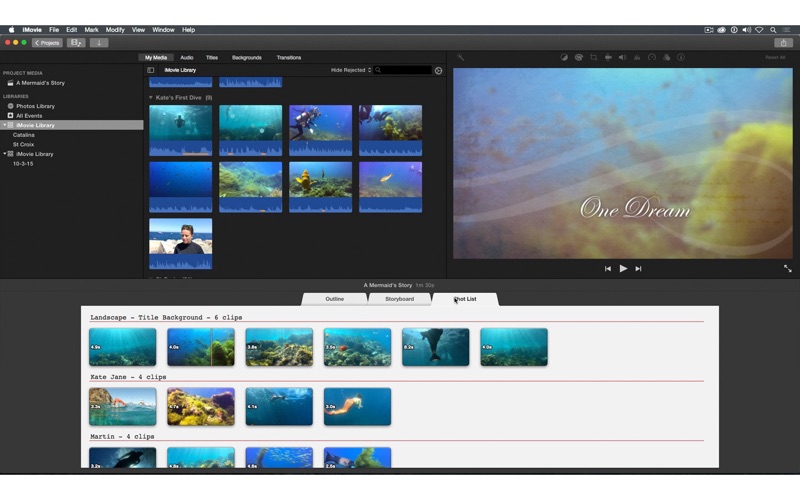Go back to Projects
The height and width of the screenshot is (500, 800).
click(x=47, y=43)
